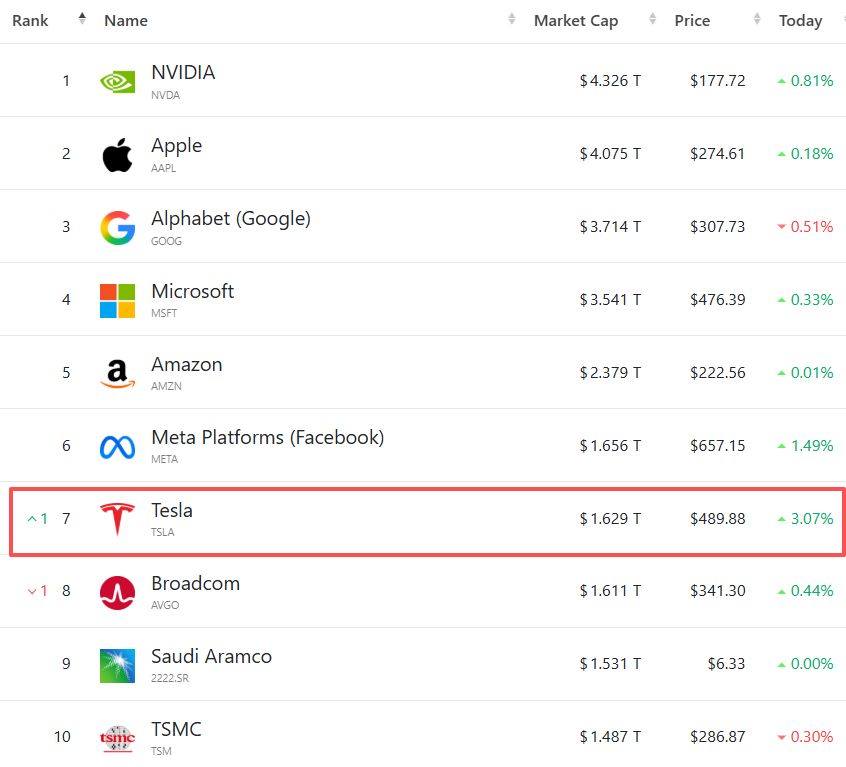Sort table by Rank column
The image size is (846, 767).
click(30, 20)
